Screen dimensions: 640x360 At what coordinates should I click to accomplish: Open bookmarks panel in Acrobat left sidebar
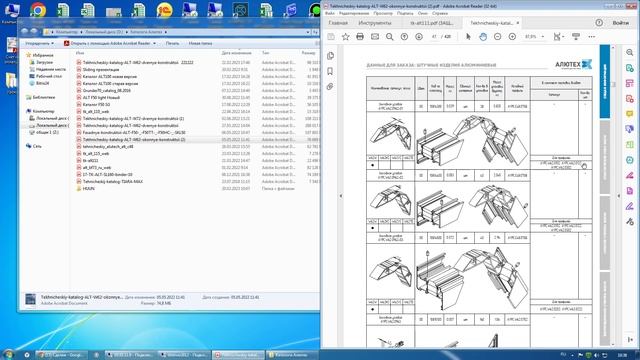330,71
